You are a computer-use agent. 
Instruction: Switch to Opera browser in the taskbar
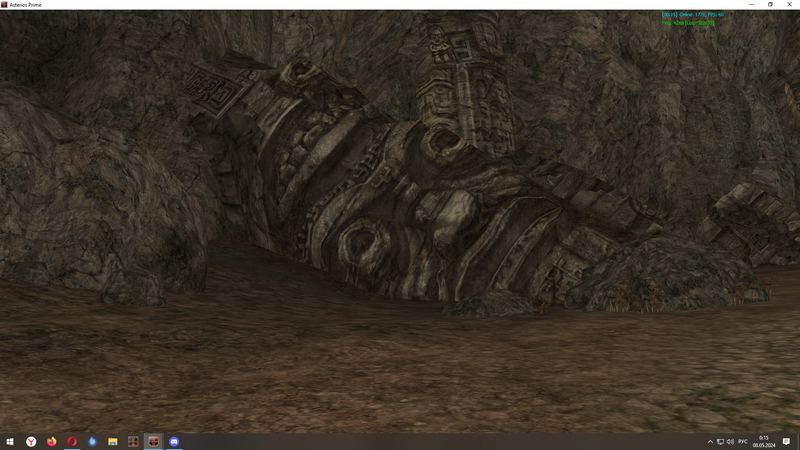pos(72,441)
